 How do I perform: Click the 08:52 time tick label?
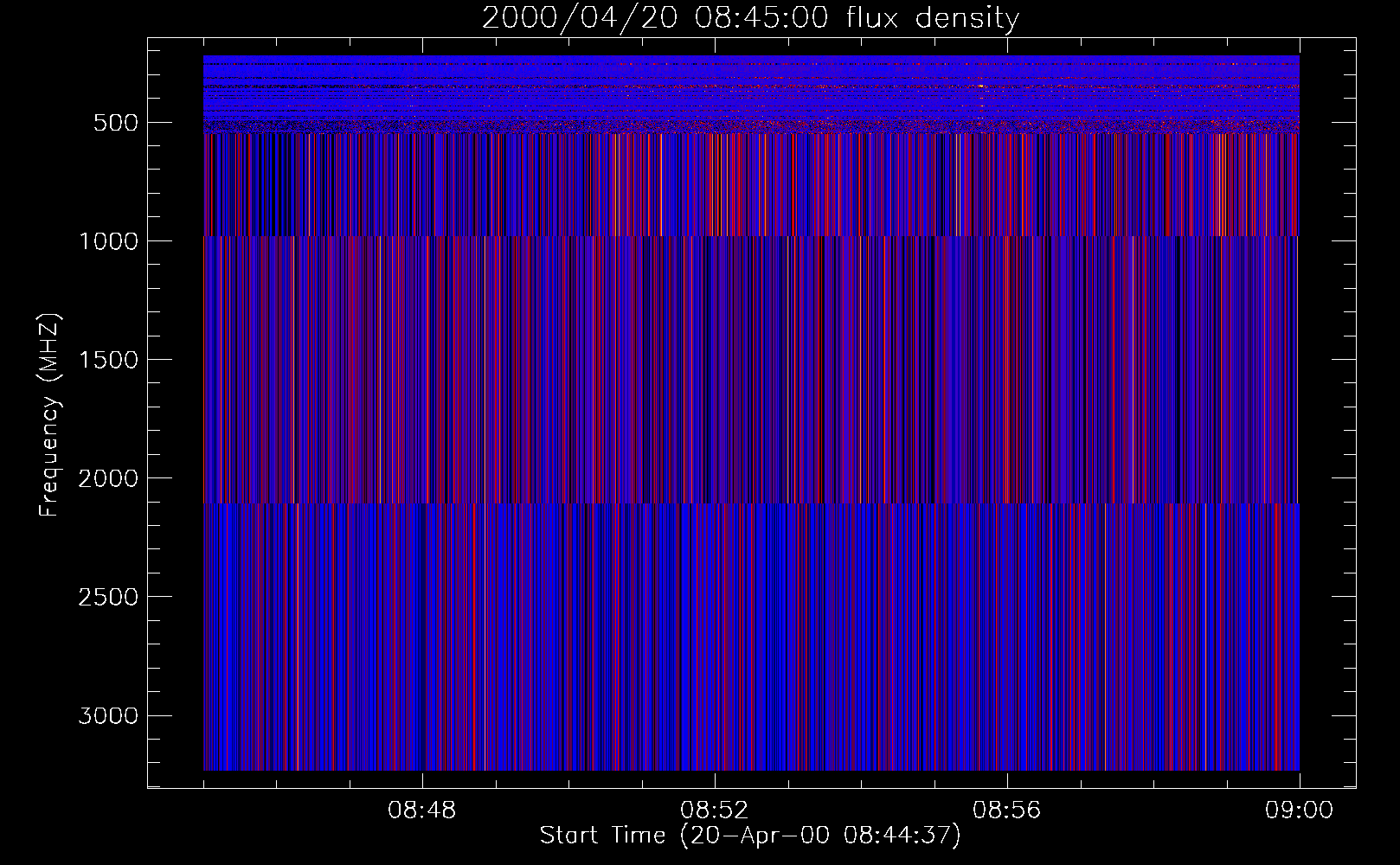click(715, 811)
